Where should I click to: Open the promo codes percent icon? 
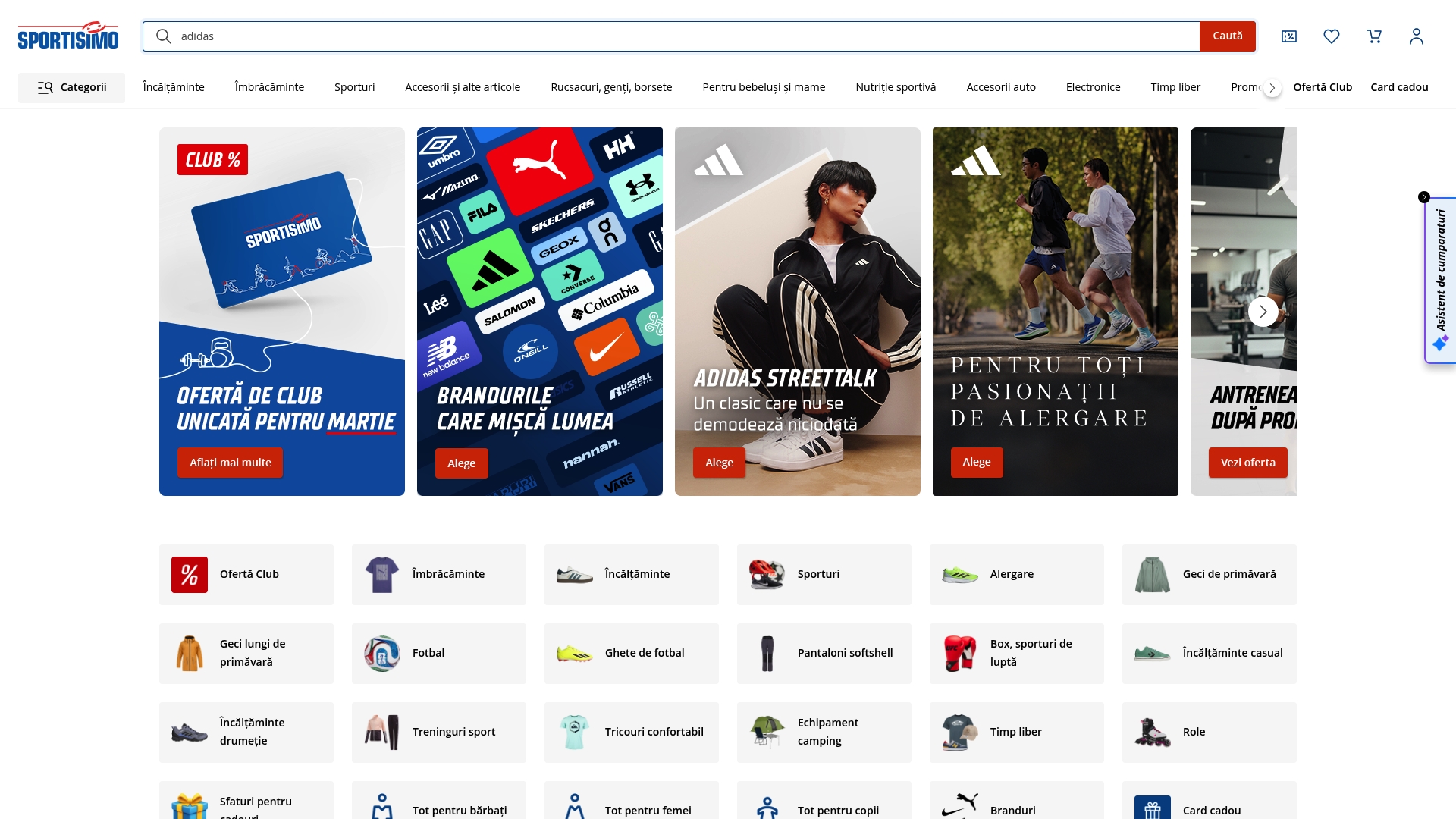[1289, 36]
